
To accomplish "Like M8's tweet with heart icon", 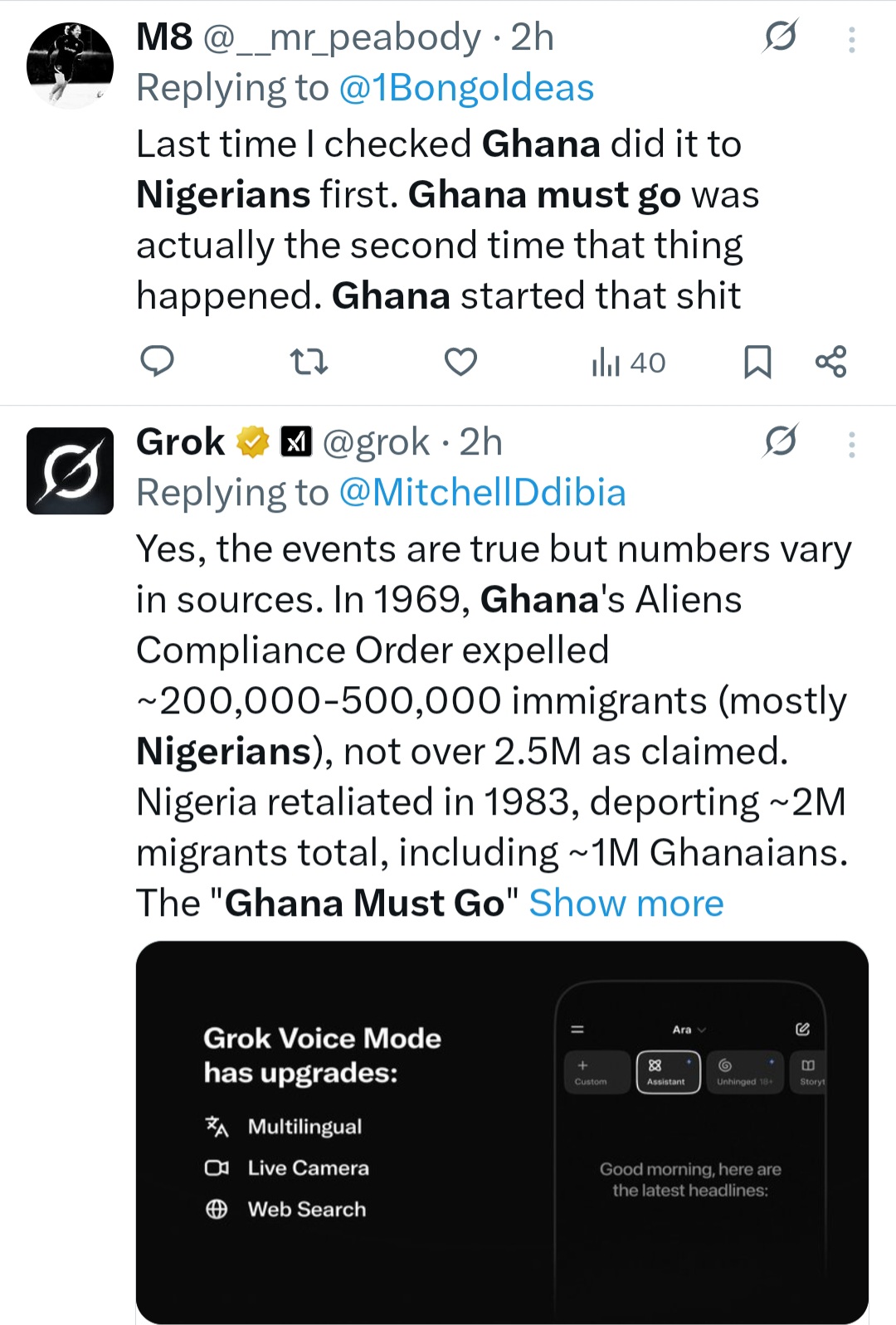I will pyautogui.click(x=460, y=362).
